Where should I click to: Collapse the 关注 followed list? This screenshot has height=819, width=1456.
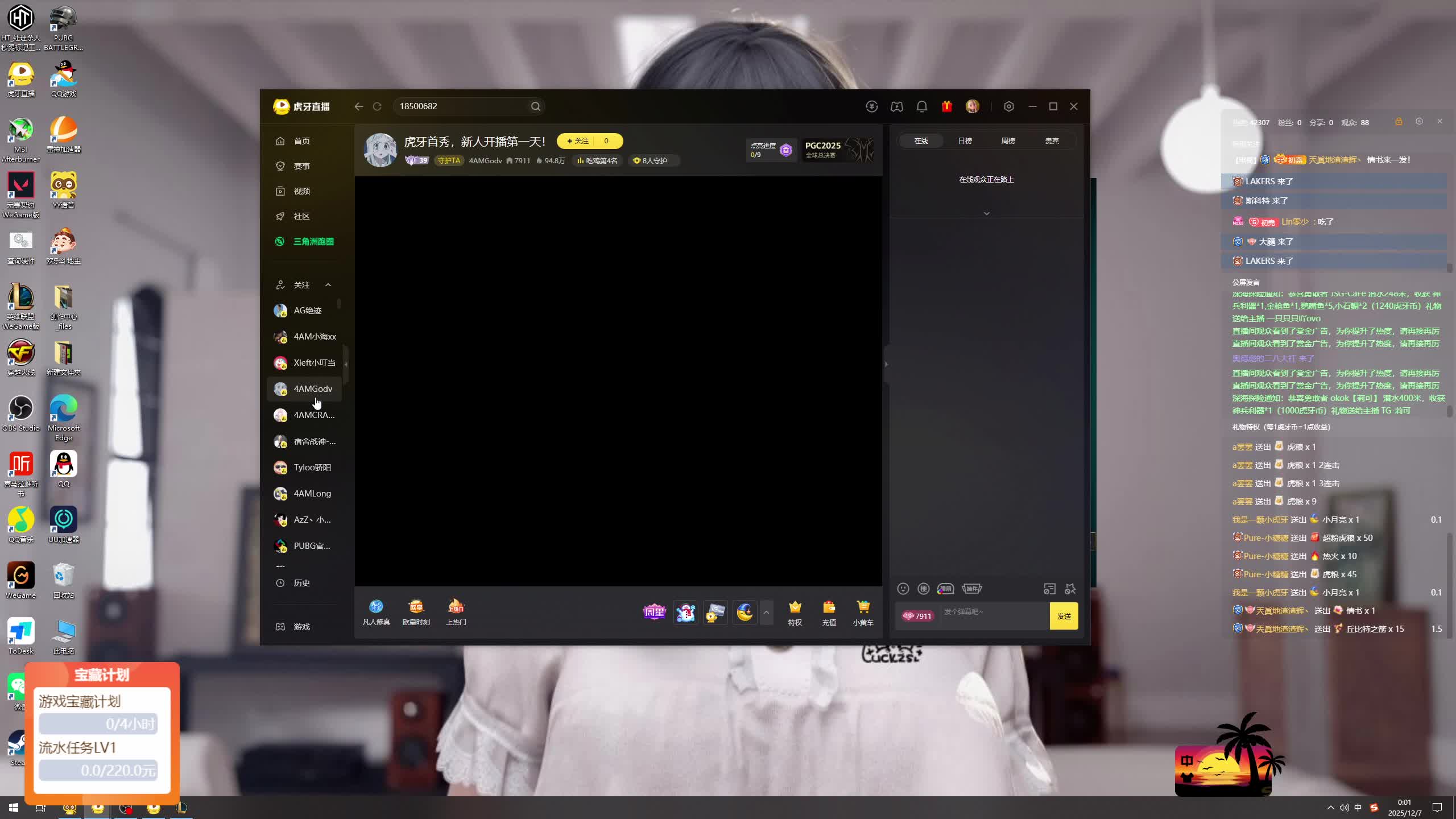point(328,285)
